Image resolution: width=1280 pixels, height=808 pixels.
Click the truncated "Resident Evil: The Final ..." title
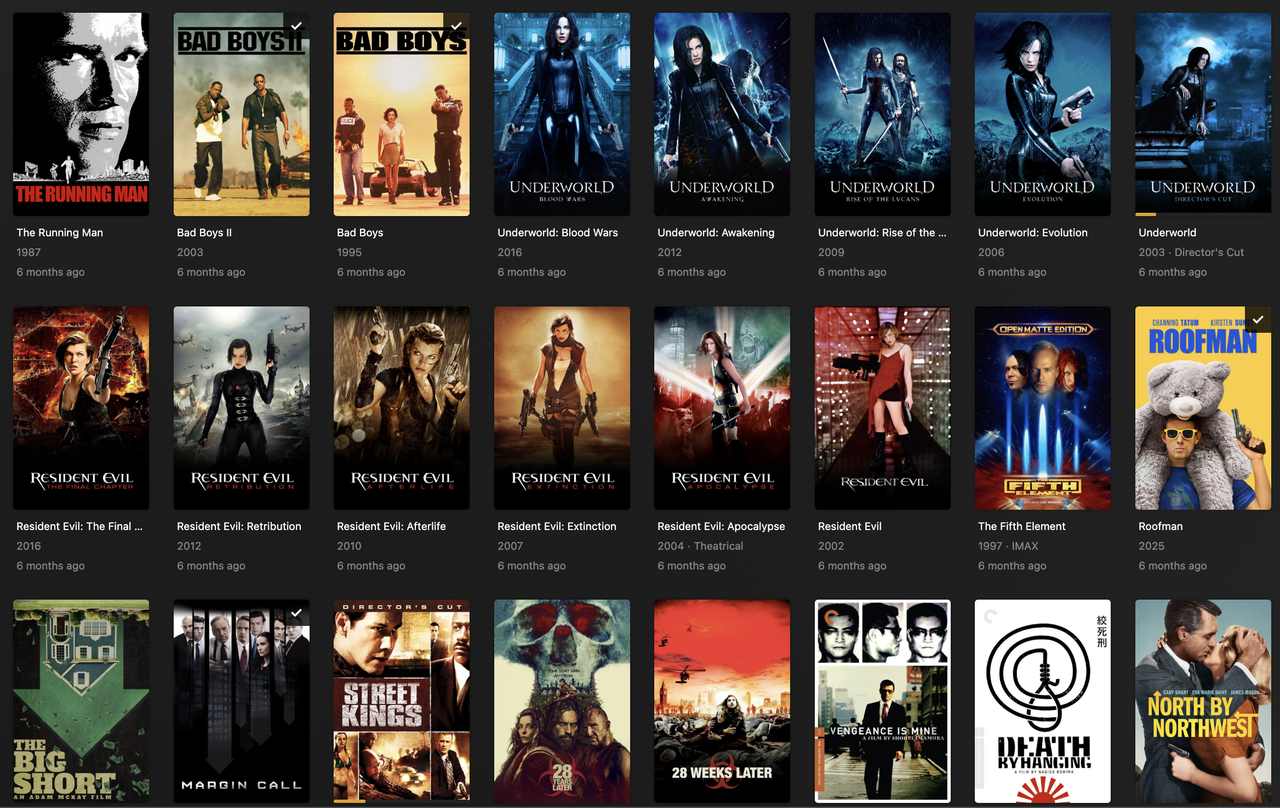(80, 526)
